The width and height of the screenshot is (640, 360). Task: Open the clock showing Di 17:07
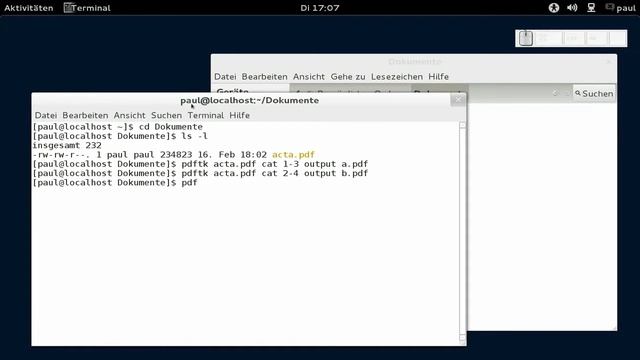[320, 8]
